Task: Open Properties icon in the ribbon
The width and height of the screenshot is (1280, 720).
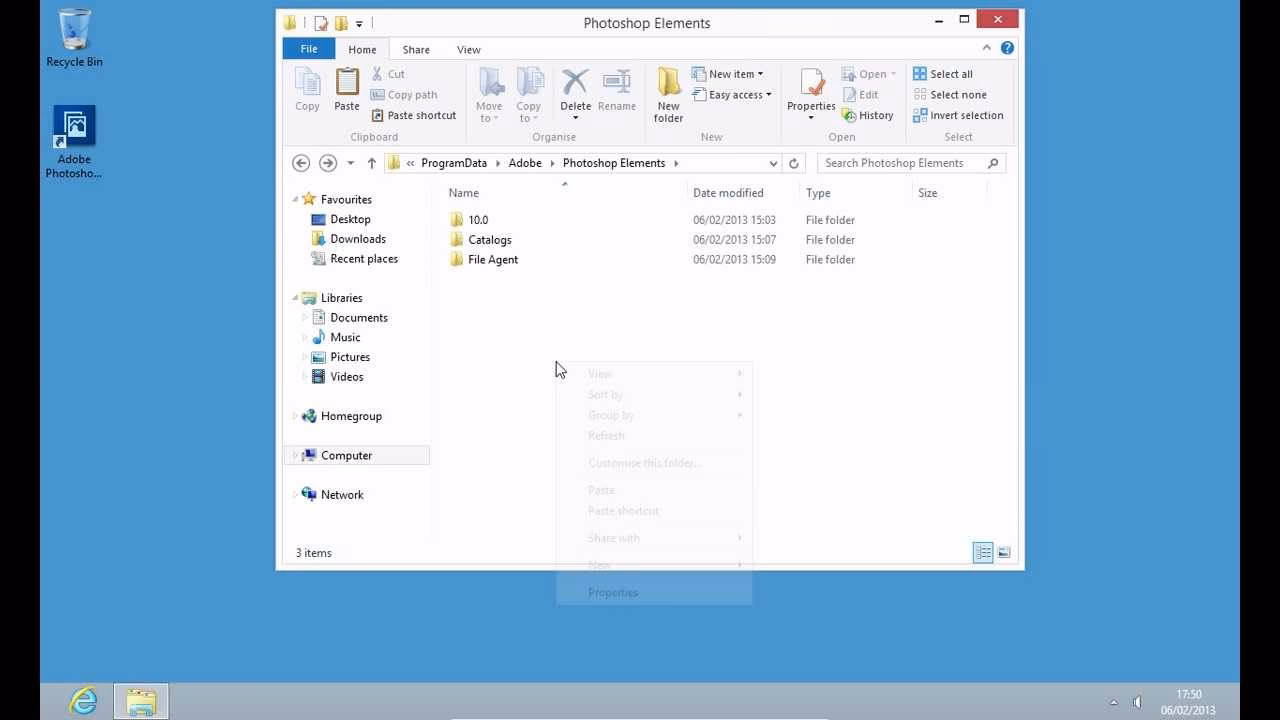Action: pyautogui.click(x=811, y=88)
